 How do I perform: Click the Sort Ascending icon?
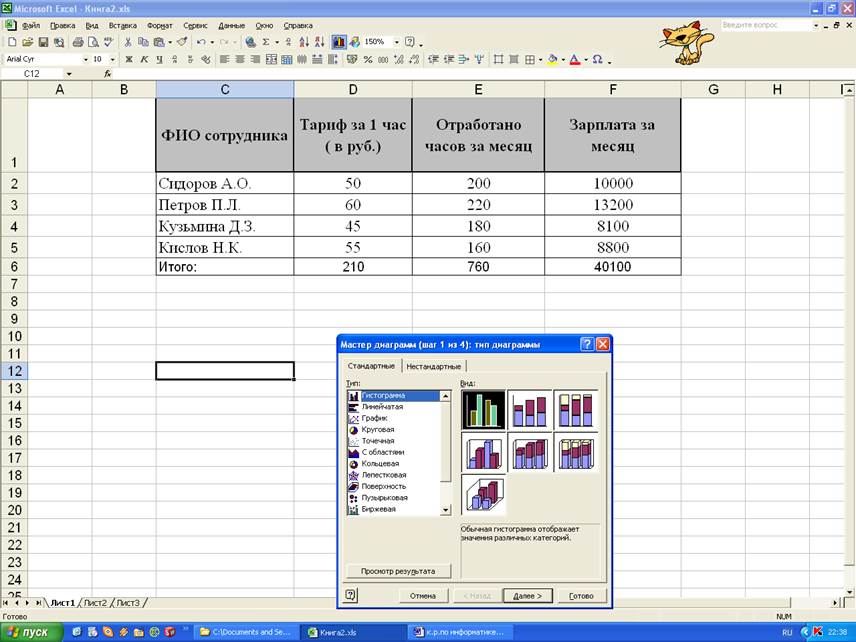290,42
